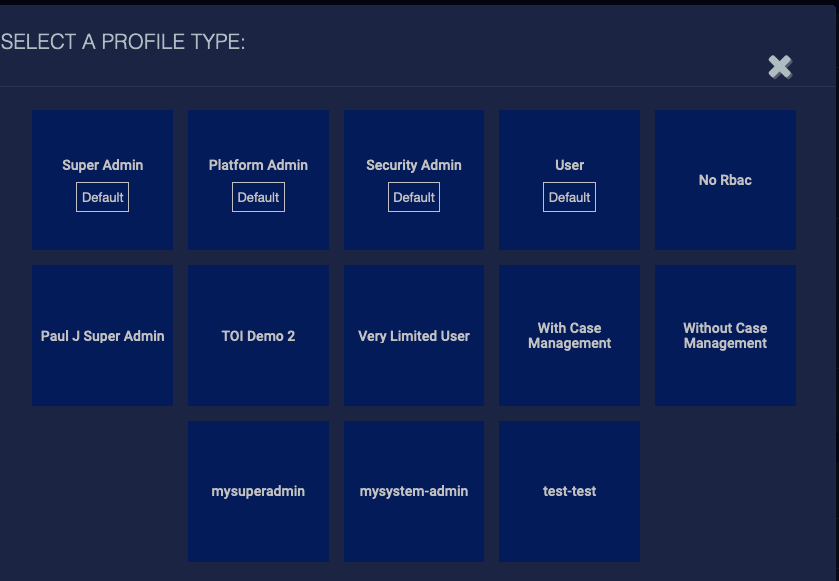Open the Paul J Super Admin profile
The image size is (839, 581).
pos(102,336)
